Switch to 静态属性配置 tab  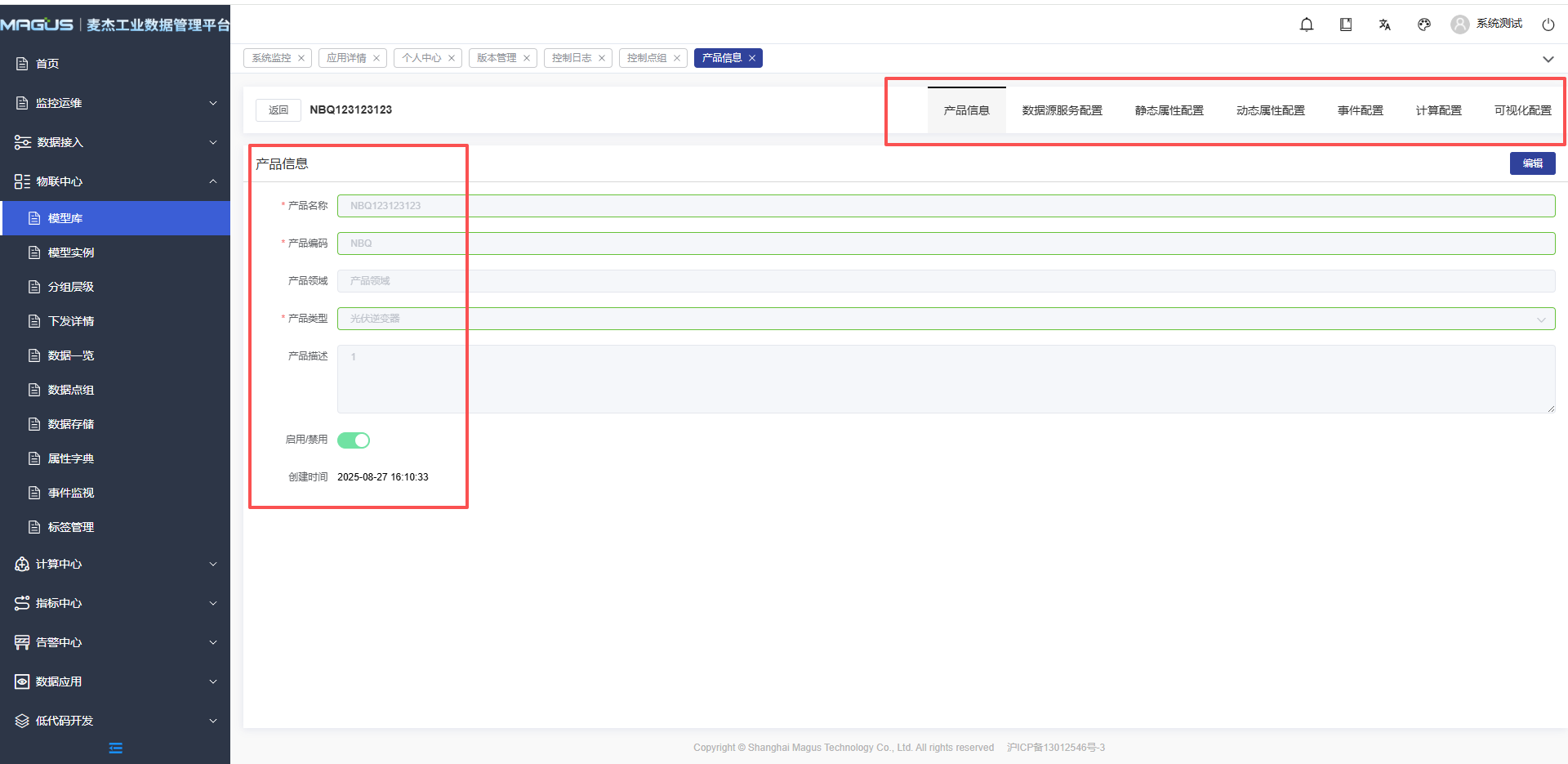click(x=1169, y=110)
